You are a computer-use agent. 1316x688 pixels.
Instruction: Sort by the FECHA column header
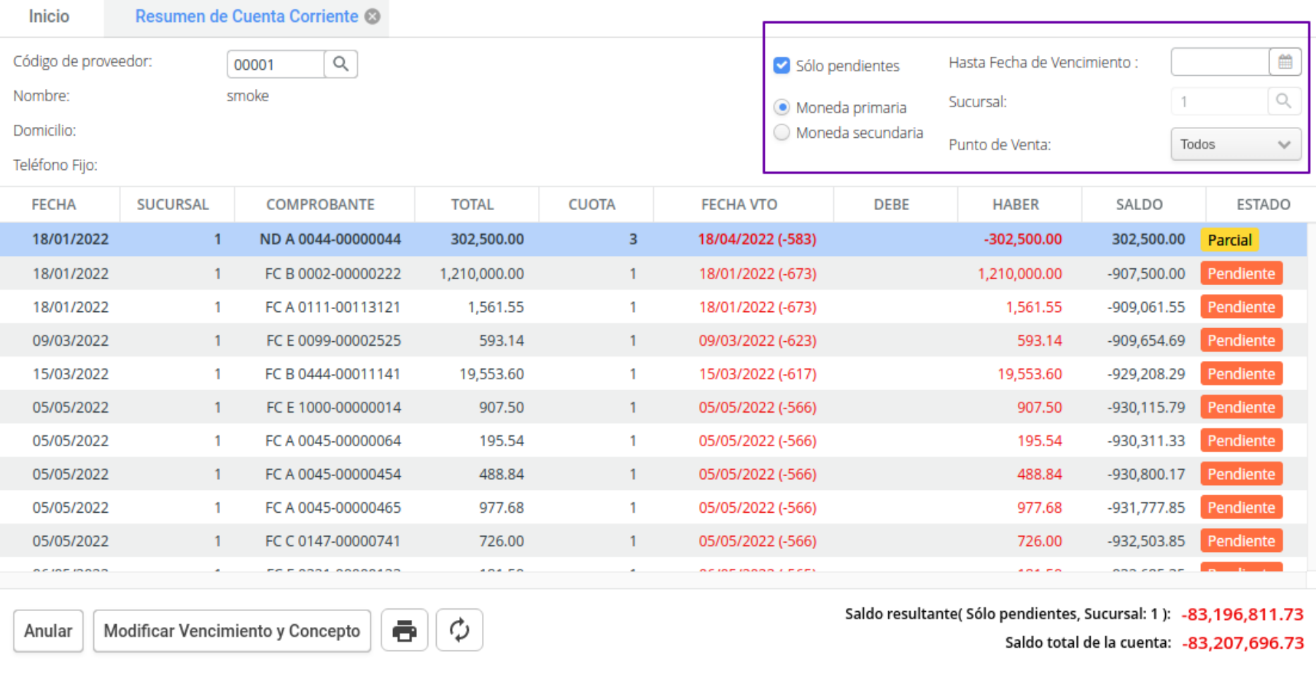pyautogui.click(x=54, y=204)
